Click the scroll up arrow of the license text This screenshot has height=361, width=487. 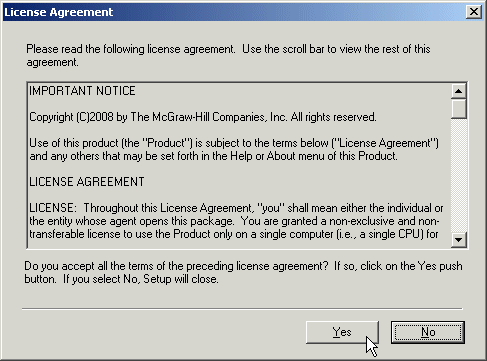(459, 91)
